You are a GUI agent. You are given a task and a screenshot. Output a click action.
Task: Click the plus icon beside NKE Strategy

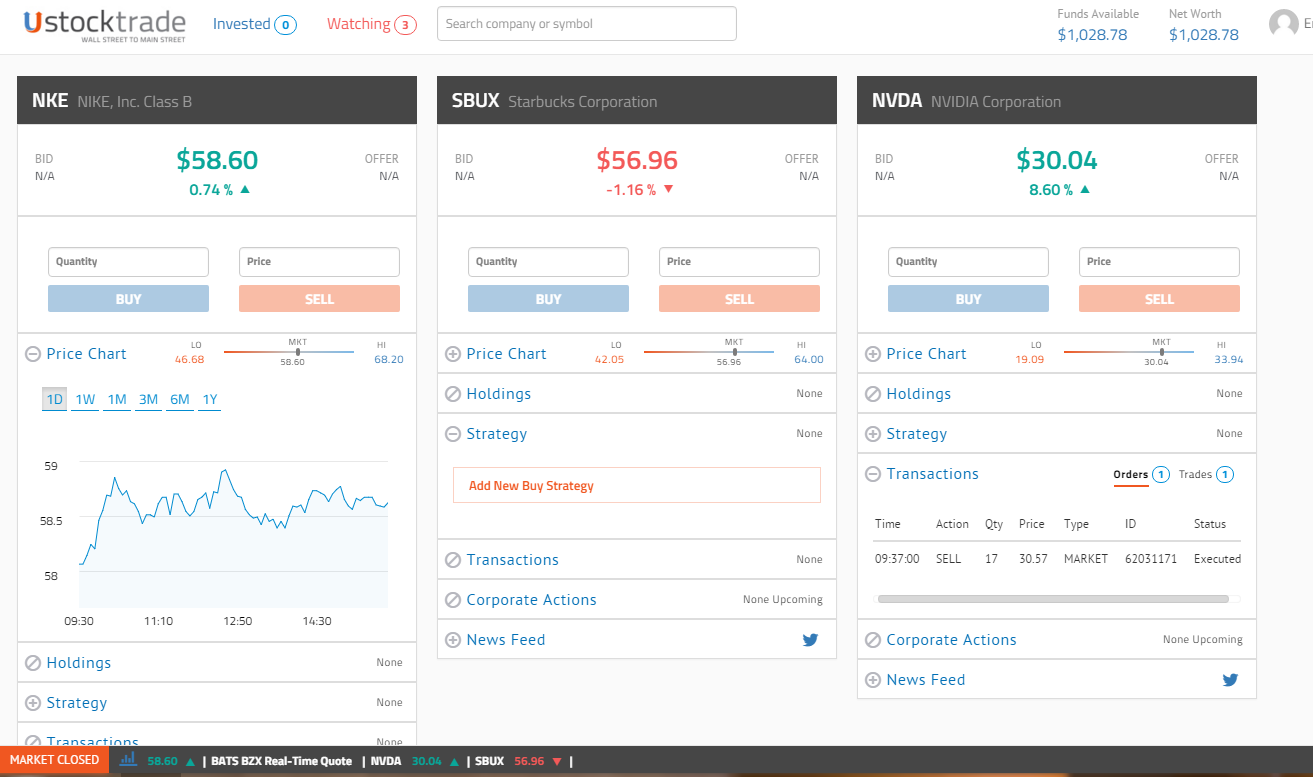click(33, 702)
